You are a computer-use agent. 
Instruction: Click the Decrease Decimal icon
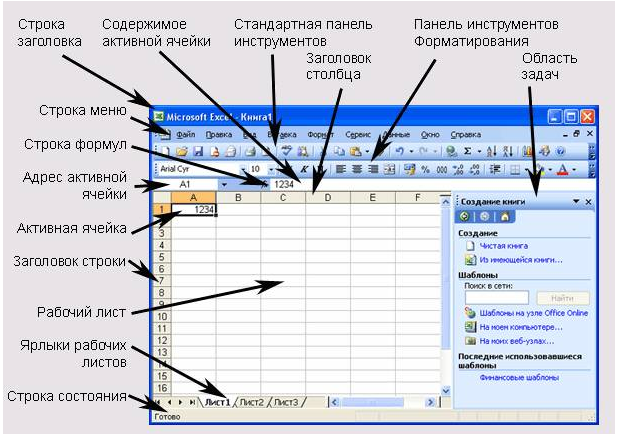tap(475, 170)
